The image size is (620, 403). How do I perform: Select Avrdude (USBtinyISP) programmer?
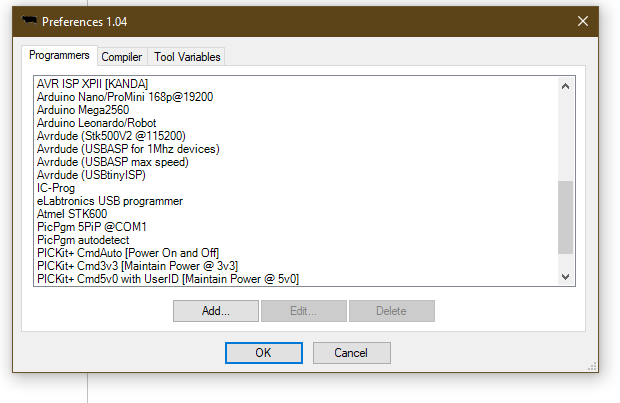coord(91,175)
